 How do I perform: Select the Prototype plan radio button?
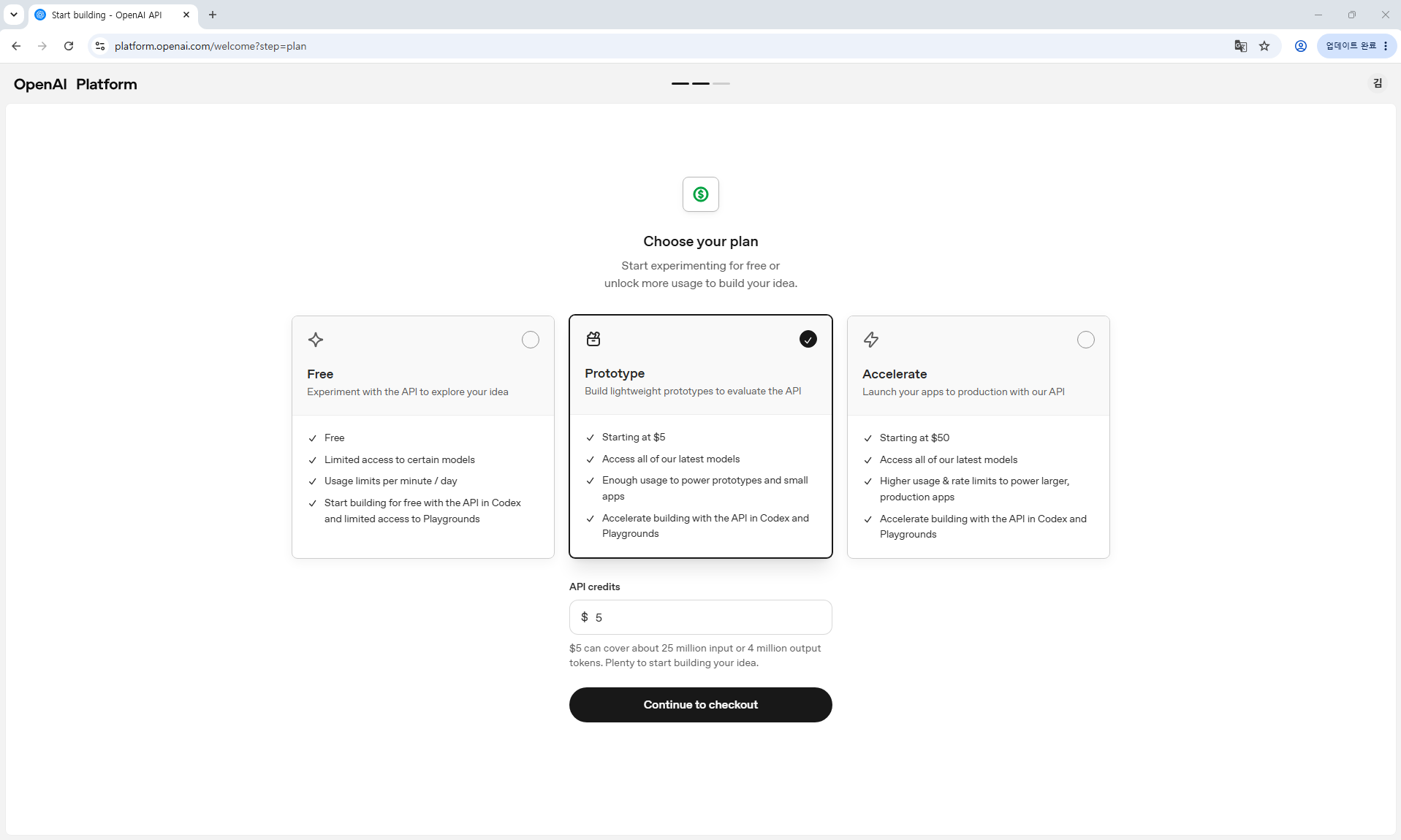tap(808, 339)
